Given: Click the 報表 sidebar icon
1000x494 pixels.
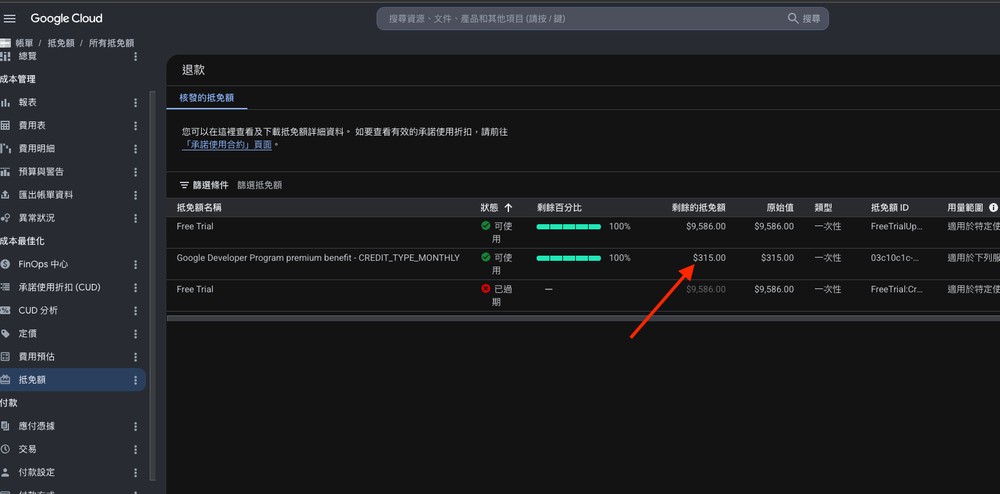Looking at the screenshot, I should [x=5, y=103].
